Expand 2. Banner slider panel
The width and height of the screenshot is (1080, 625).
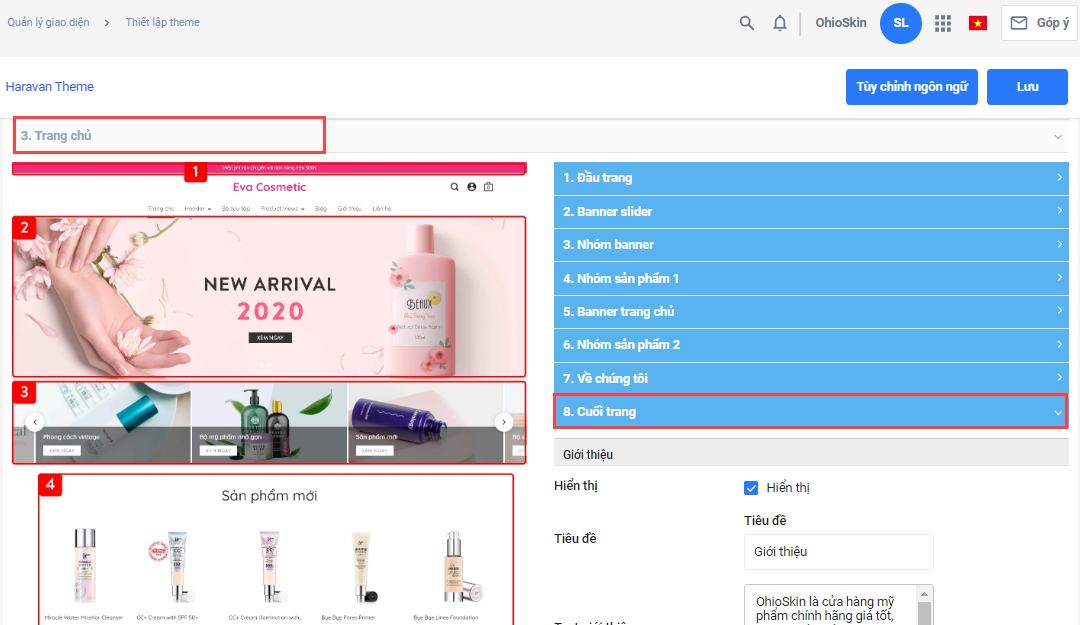811,212
